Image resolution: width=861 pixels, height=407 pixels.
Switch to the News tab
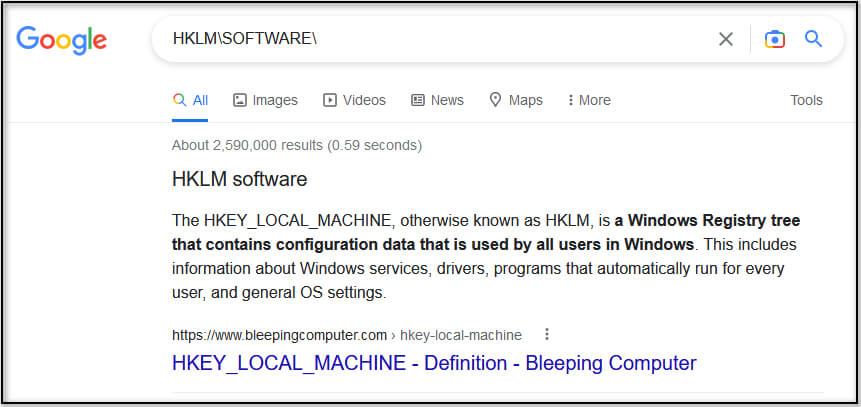pos(438,101)
